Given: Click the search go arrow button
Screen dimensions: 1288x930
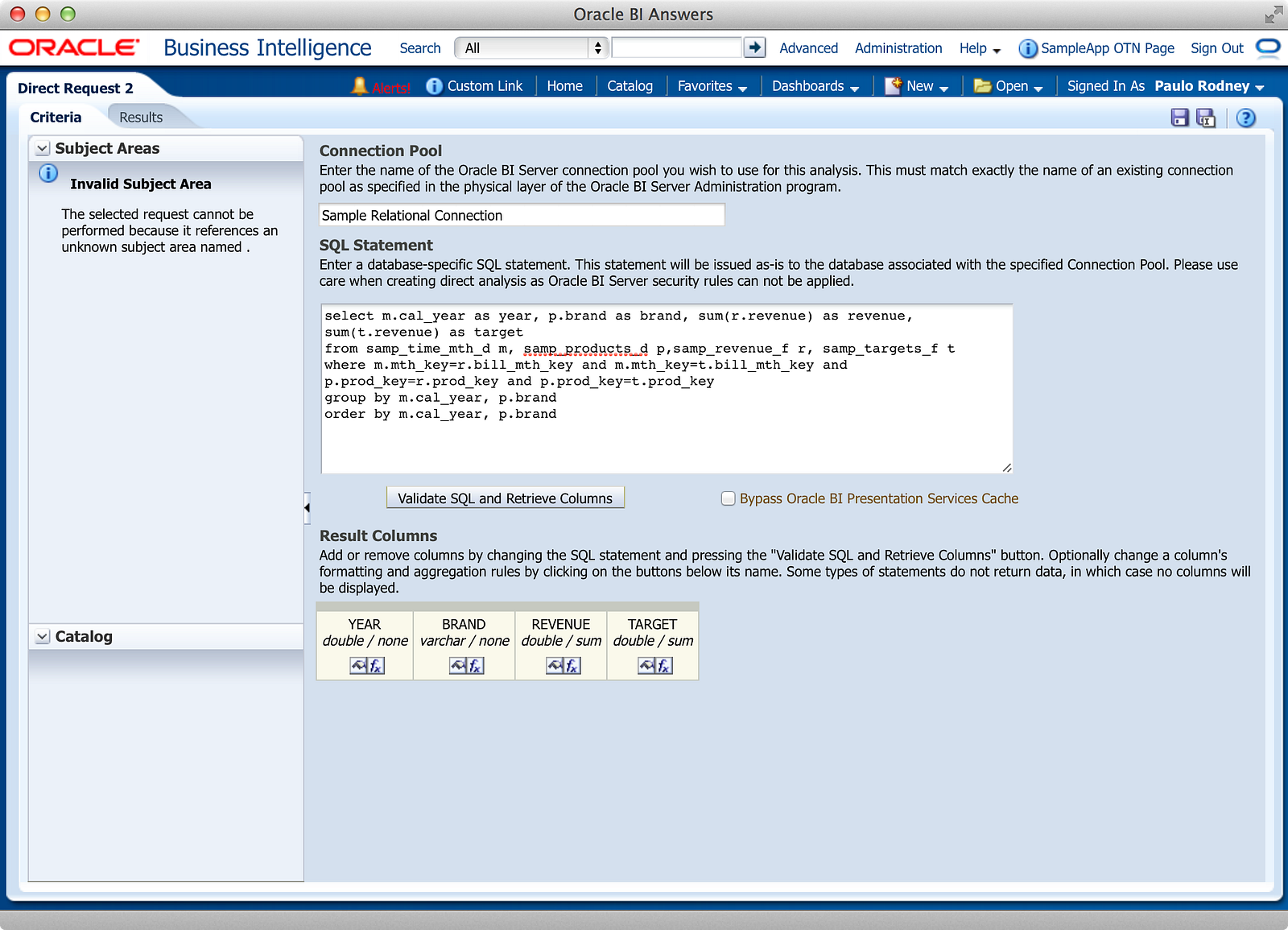Looking at the screenshot, I should click(754, 48).
